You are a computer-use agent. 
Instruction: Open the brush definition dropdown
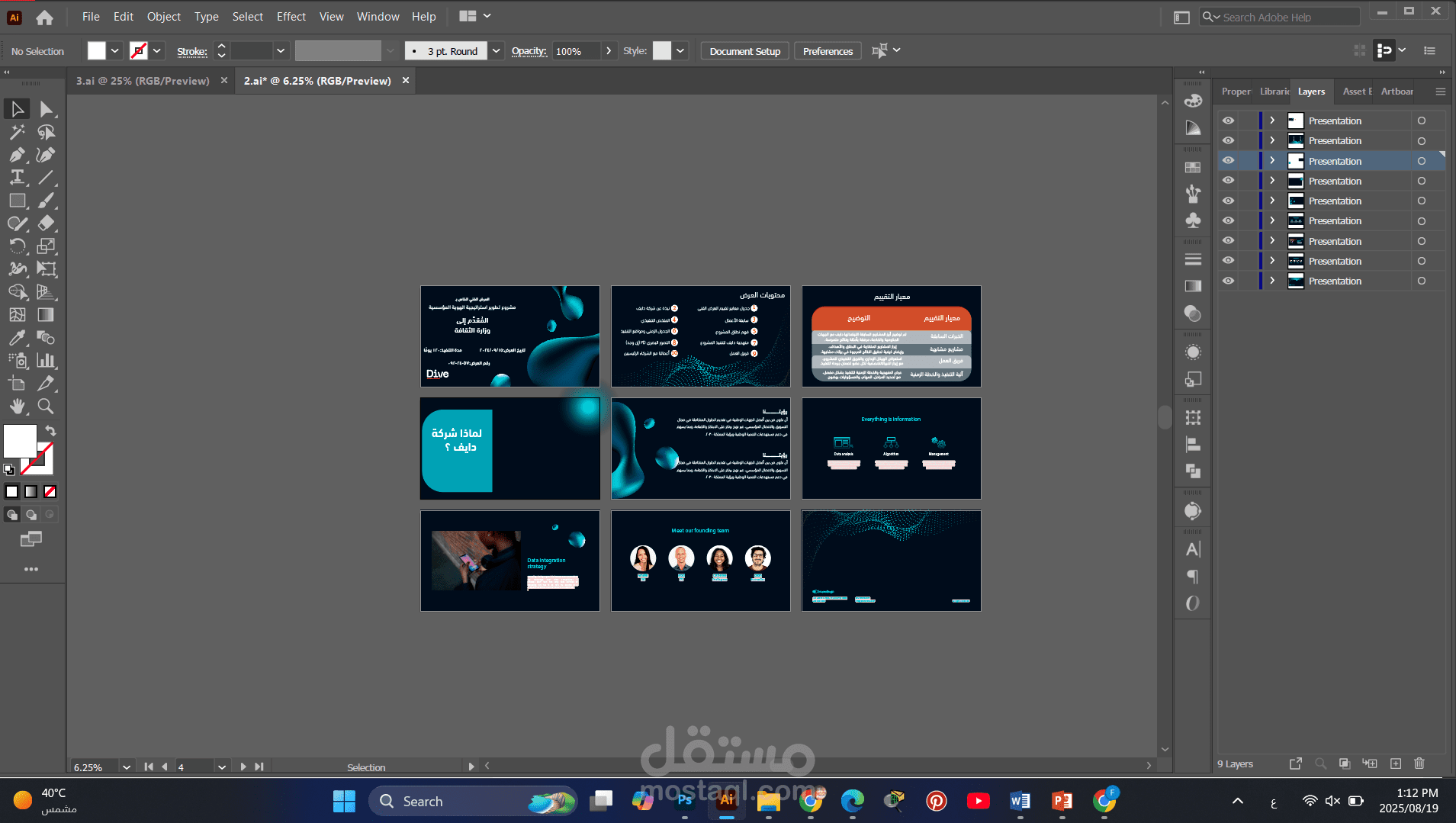(497, 51)
